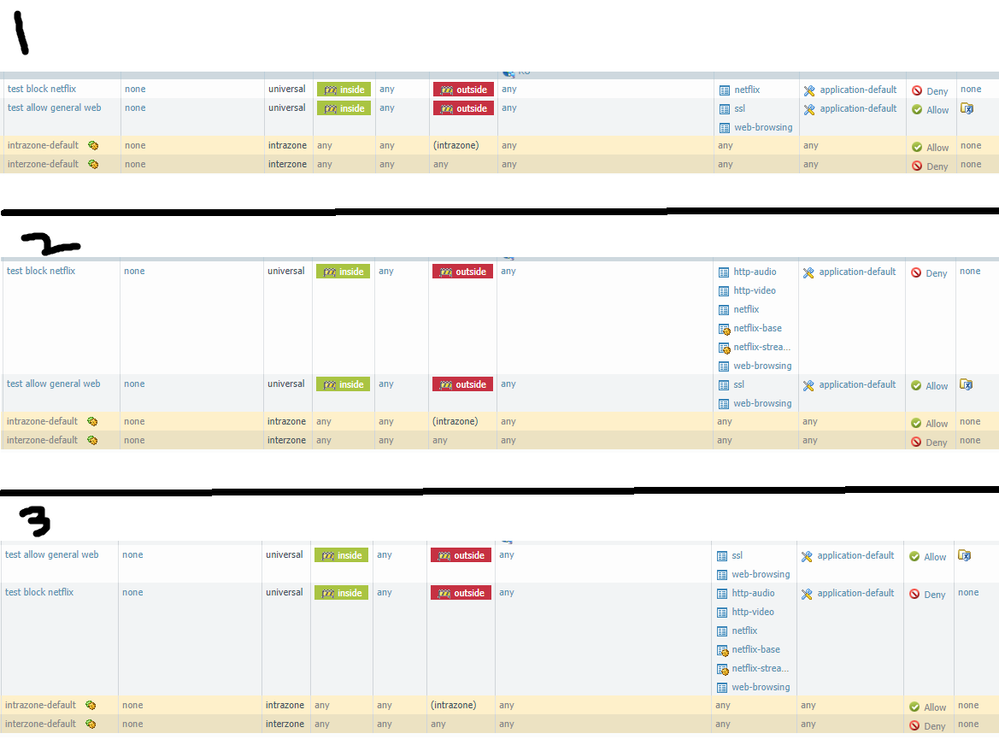Open 'test block netflix' rule in screenshot 2
This screenshot has width=999, height=738.
coord(41,271)
